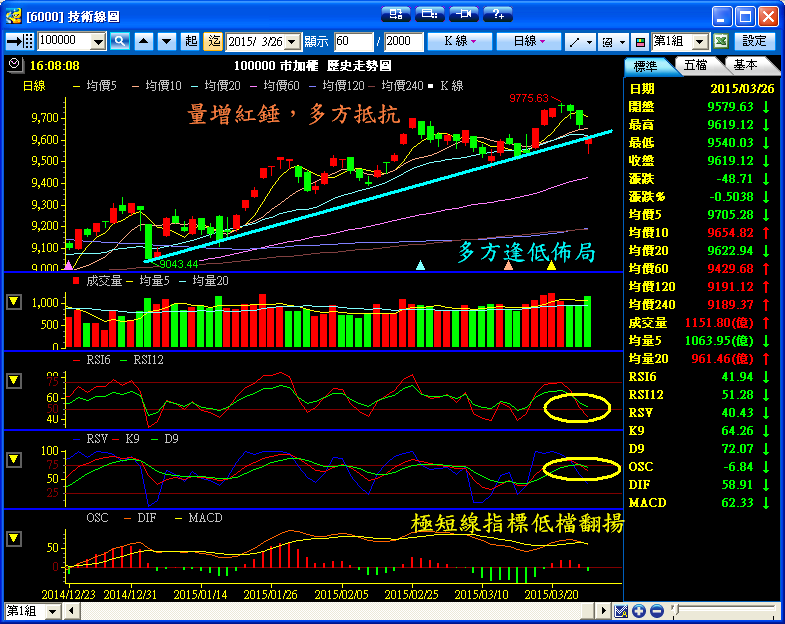Click the help question mark icon in title bar
Screen dimensions: 785x624
pyautogui.click(x=497, y=14)
